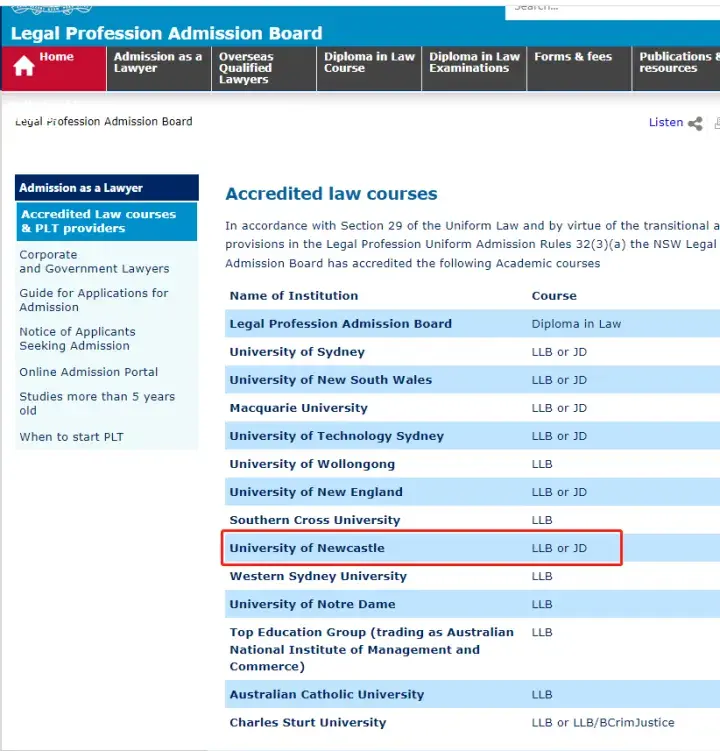Click the Accredited law courses heading
The image size is (720, 751).
pos(331,193)
